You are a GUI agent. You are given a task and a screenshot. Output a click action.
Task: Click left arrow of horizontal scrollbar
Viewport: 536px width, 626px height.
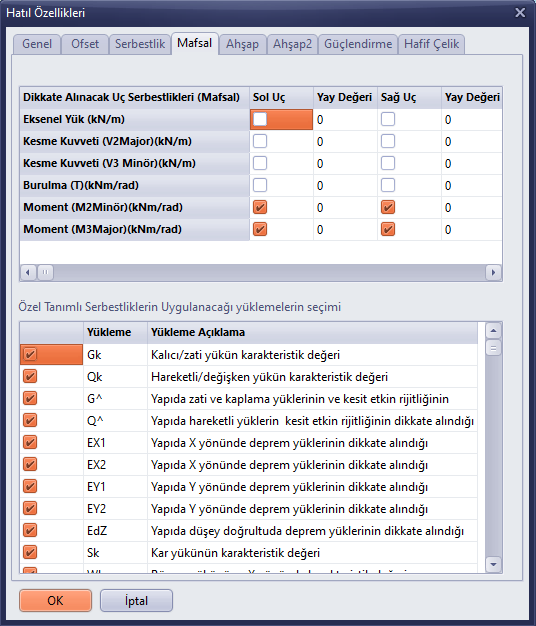[28, 273]
